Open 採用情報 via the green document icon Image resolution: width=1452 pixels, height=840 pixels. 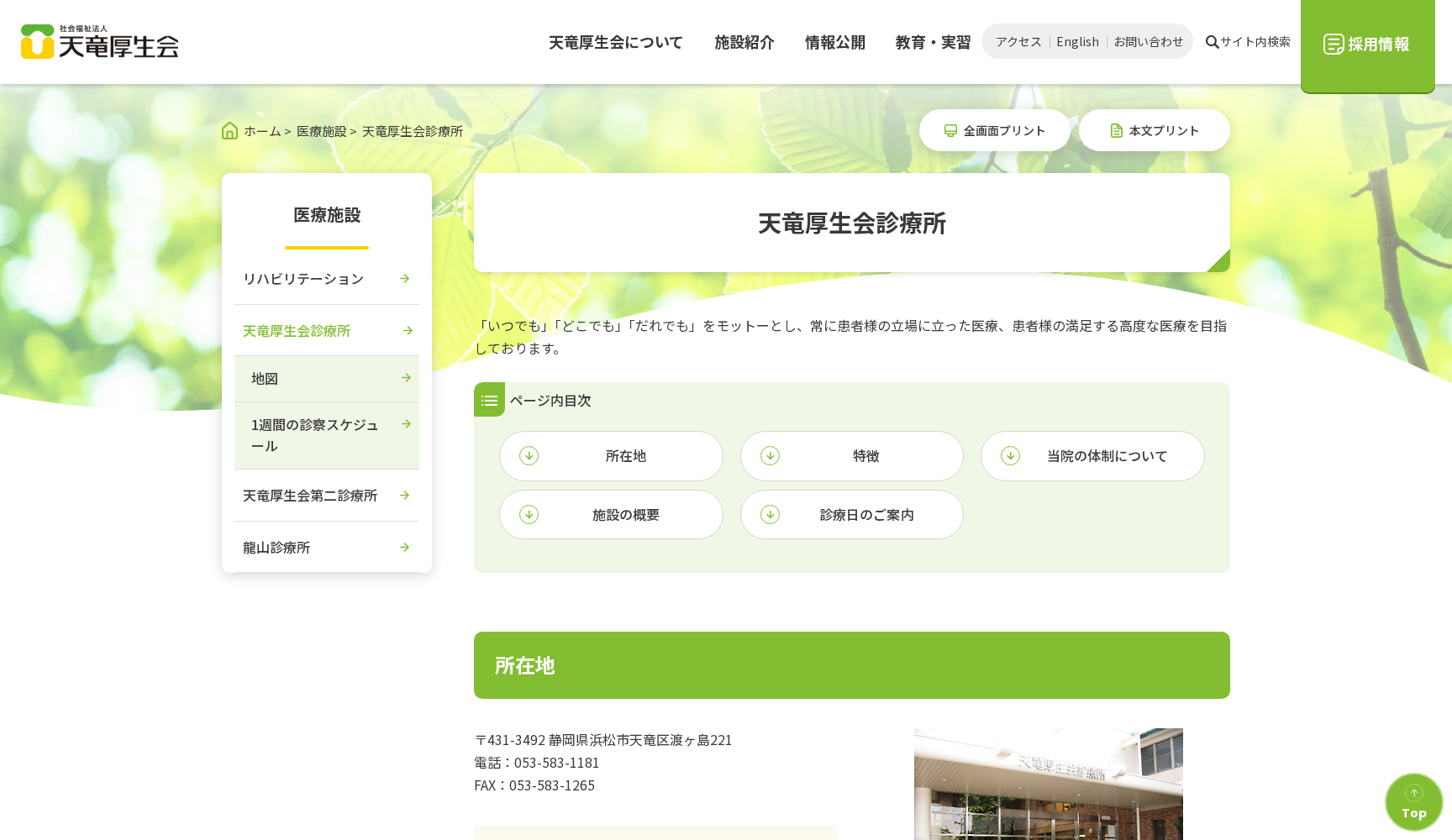pyautogui.click(x=1334, y=44)
